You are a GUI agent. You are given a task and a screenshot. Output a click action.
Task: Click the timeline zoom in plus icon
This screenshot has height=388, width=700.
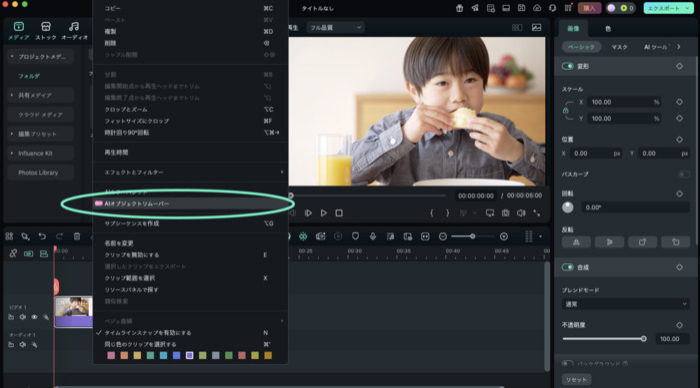tap(504, 236)
